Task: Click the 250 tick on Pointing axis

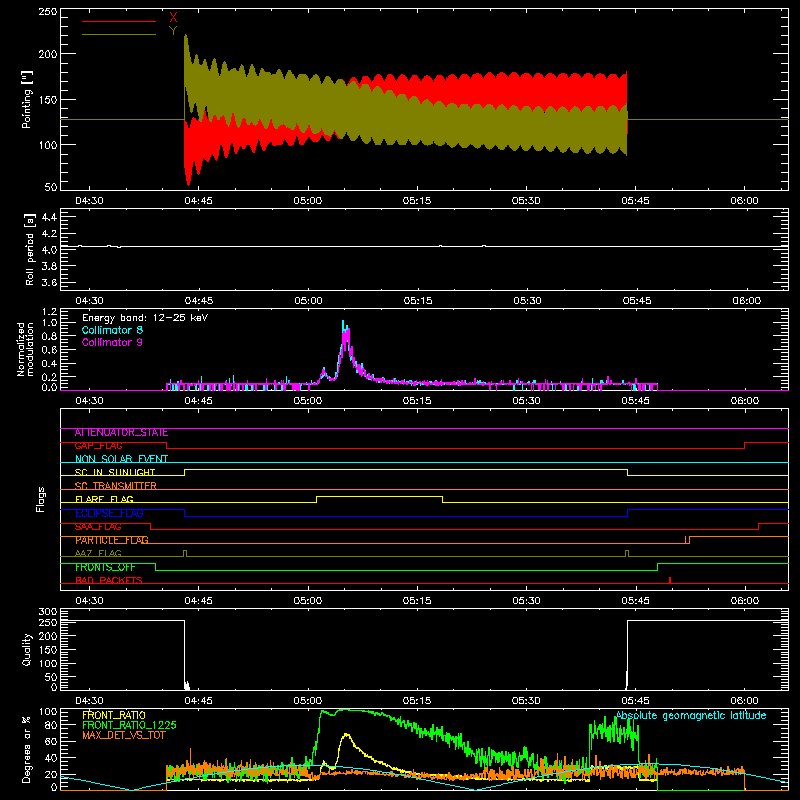Action: pos(48,12)
